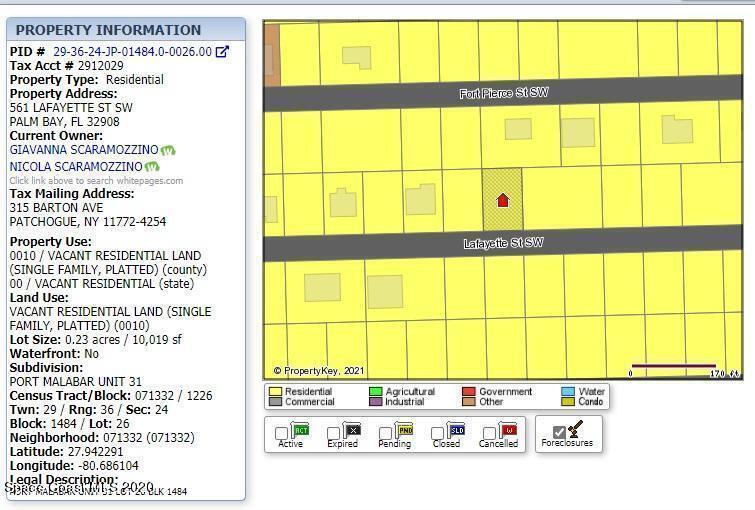Click whitepages icon next to Giavanna Scaramozzino
The image size is (755, 510).
click(x=168, y=150)
